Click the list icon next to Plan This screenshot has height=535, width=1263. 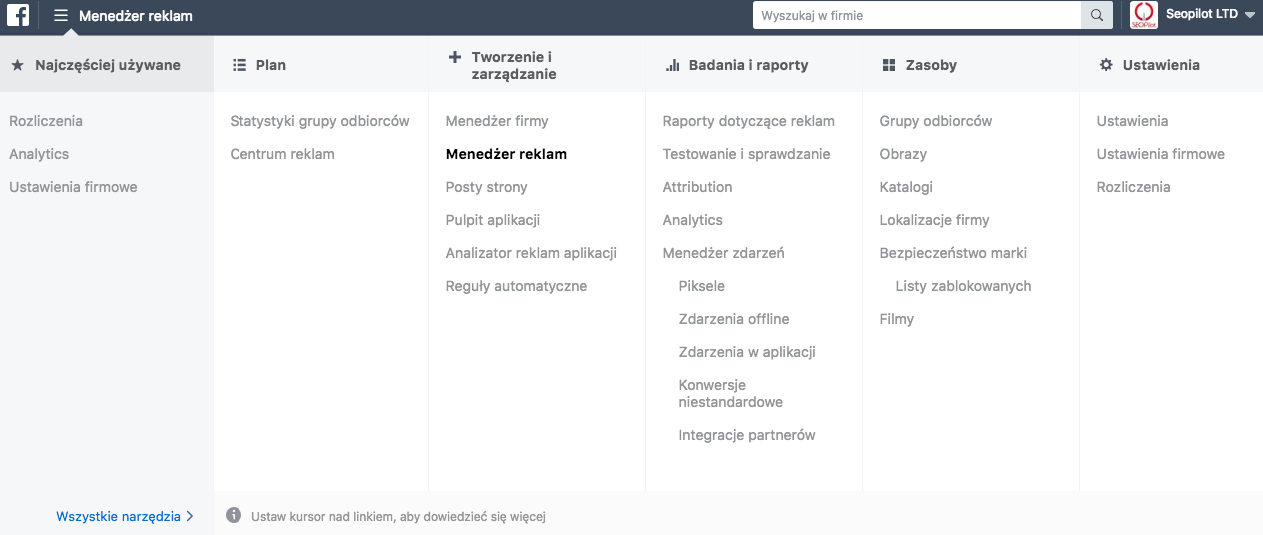239,65
